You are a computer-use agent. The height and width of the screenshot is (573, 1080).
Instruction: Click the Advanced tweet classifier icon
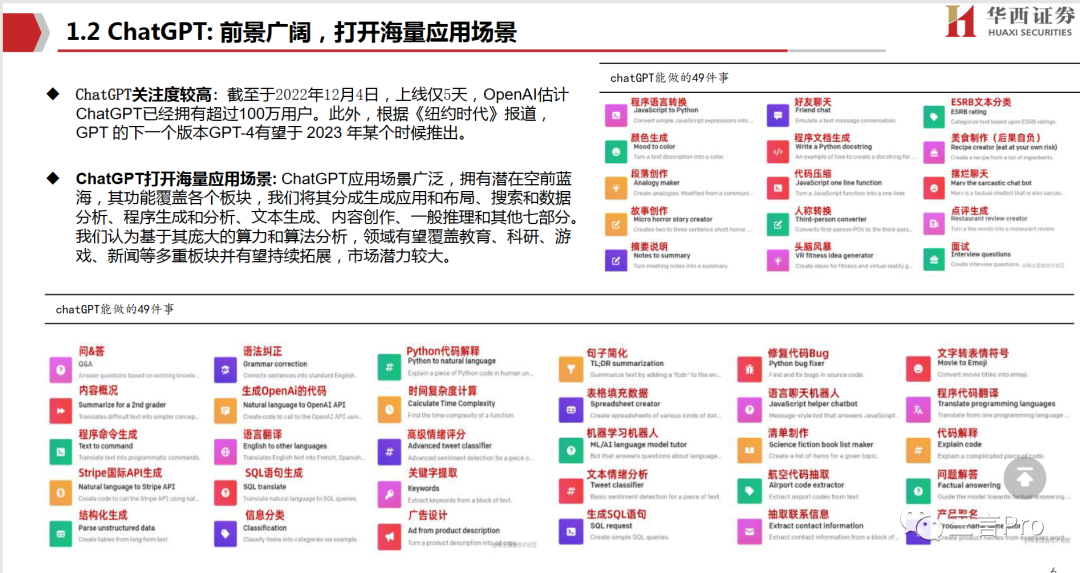(x=389, y=452)
